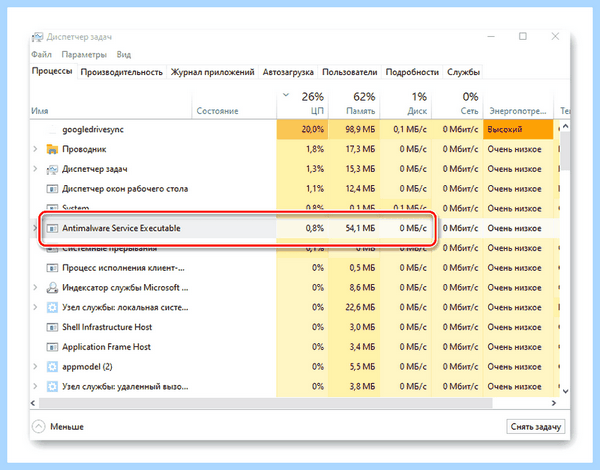Screen dimensions: 600x470
Task: Click the horizontal scrollbar right arrow
Action: coord(553,403)
